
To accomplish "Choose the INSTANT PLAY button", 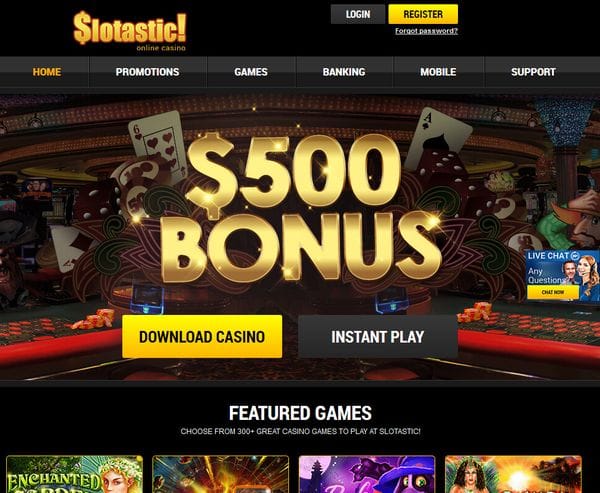I will pos(378,336).
